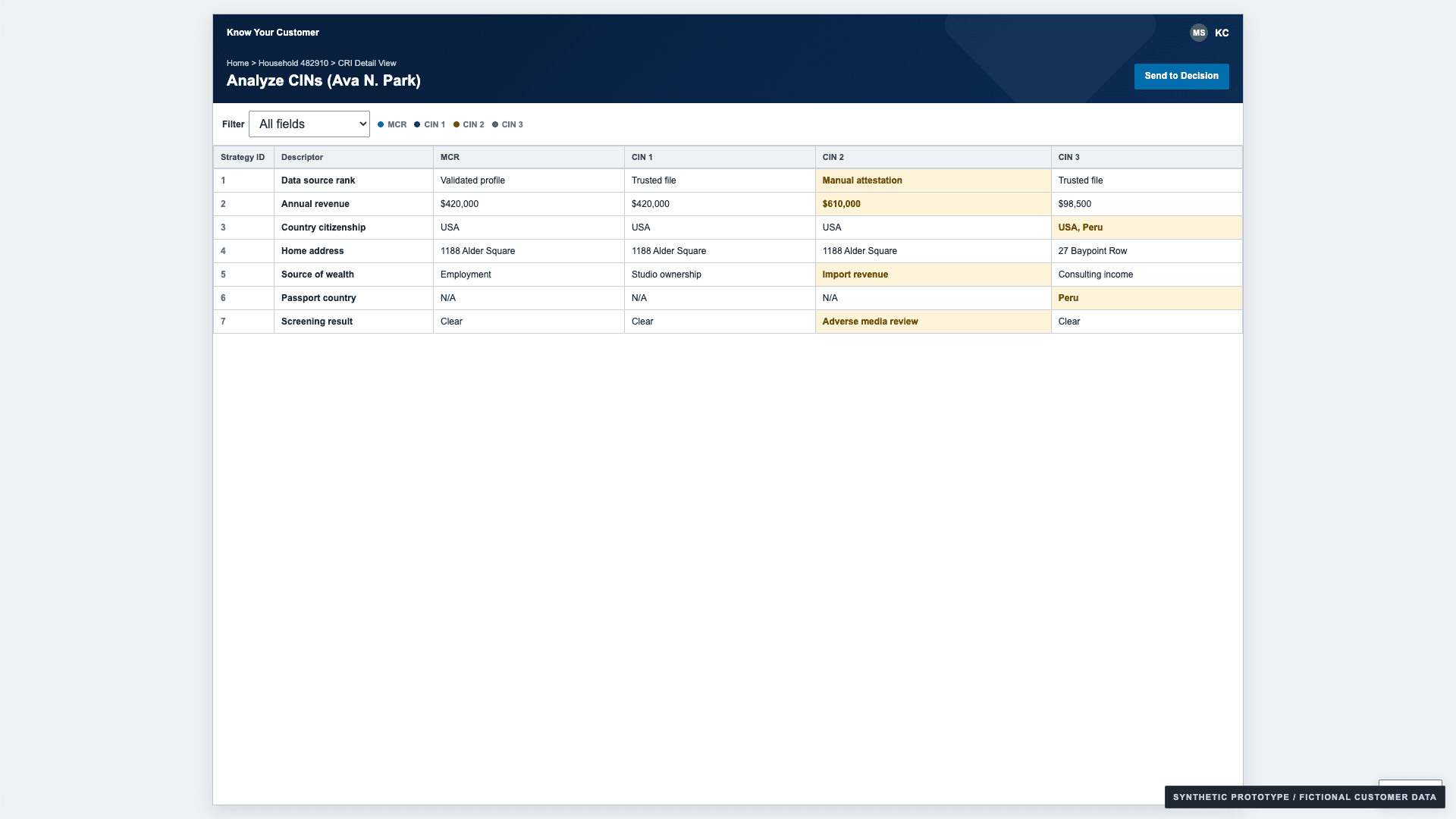Click the KC user initials
The height and width of the screenshot is (819, 1456).
[1222, 33]
